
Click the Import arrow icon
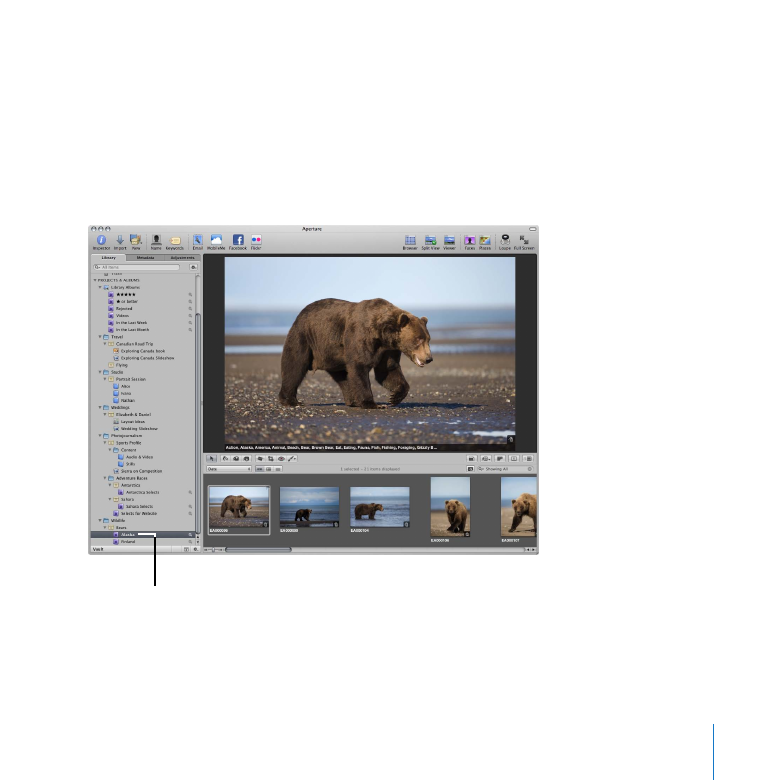(x=120, y=240)
